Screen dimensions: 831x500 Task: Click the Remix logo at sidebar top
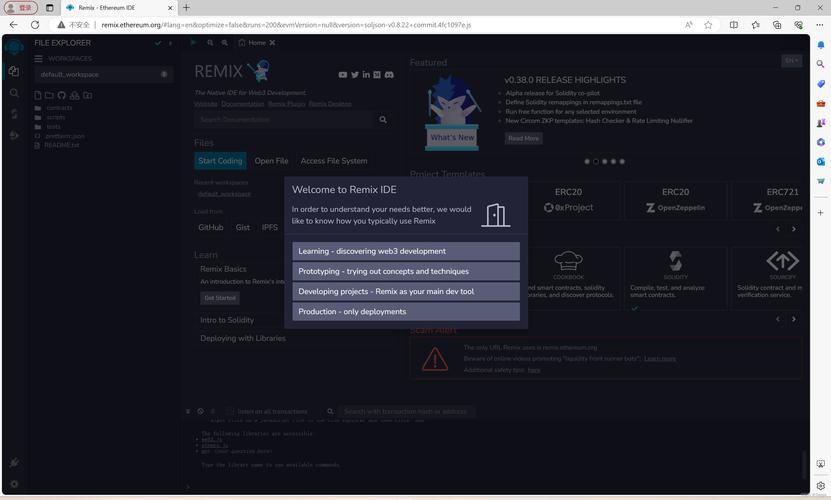(14, 47)
